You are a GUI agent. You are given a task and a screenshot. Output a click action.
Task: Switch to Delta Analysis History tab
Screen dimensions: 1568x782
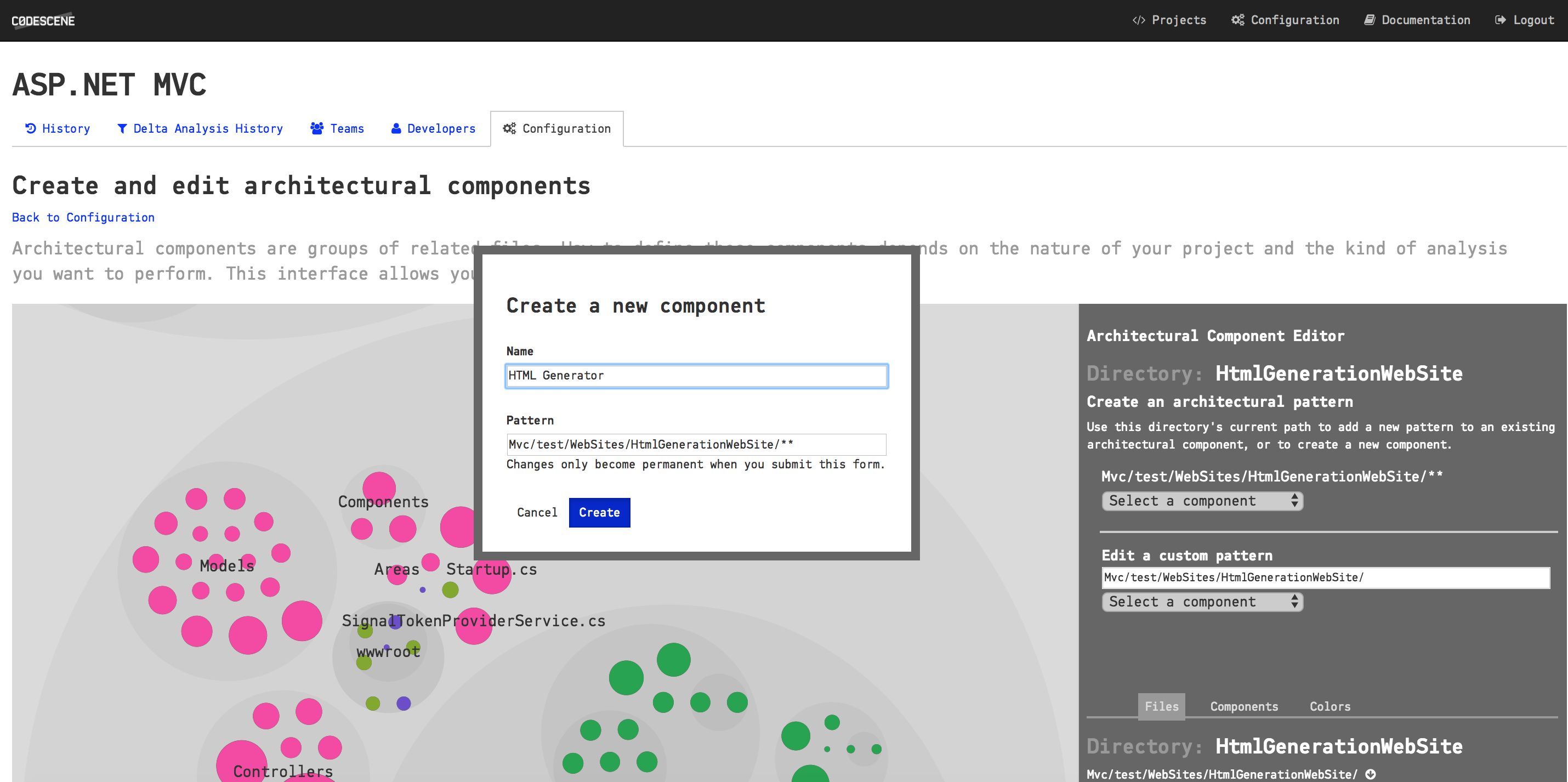(x=200, y=128)
